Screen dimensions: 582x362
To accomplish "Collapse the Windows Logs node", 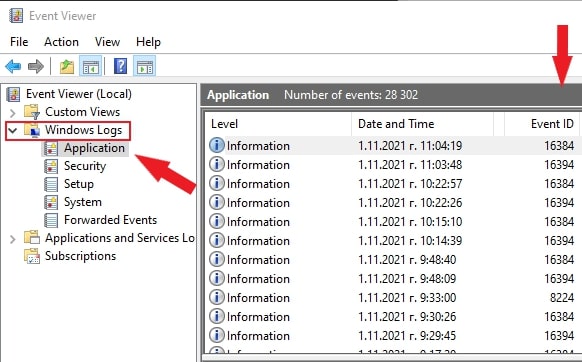I will [x=13, y=130].
